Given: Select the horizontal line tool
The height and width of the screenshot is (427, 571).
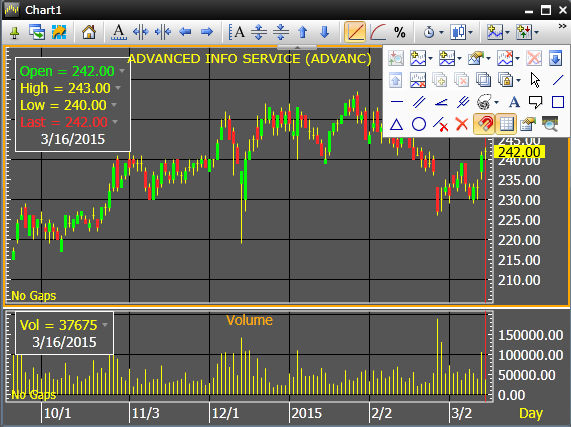Looking at the screenshot, I should (x=397, y=102).
